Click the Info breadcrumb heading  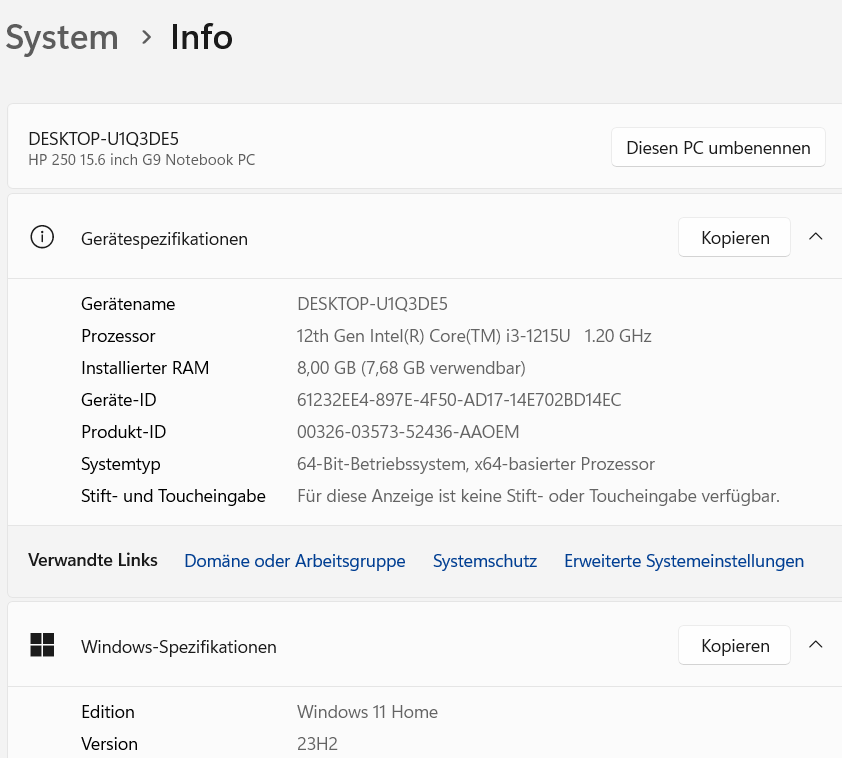pos(201,37)
